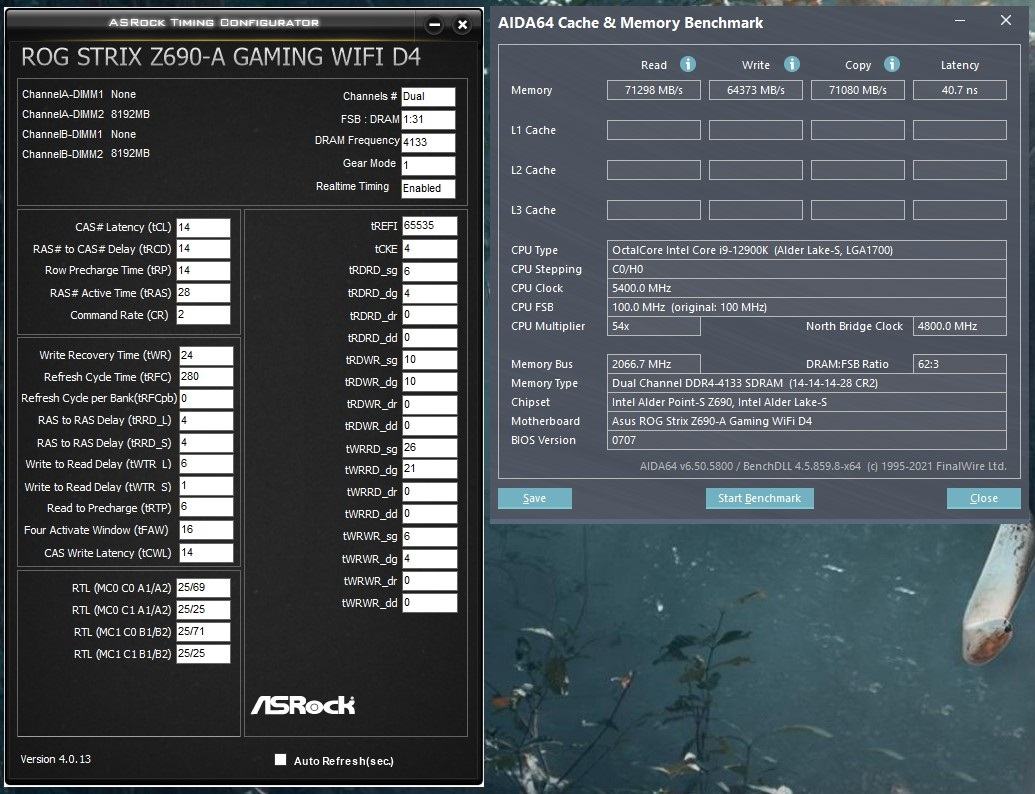Screen dimensions: 1035x794
Task: Click the Refresh Cycle Time (tRFC) field
Action: [206, 377]
